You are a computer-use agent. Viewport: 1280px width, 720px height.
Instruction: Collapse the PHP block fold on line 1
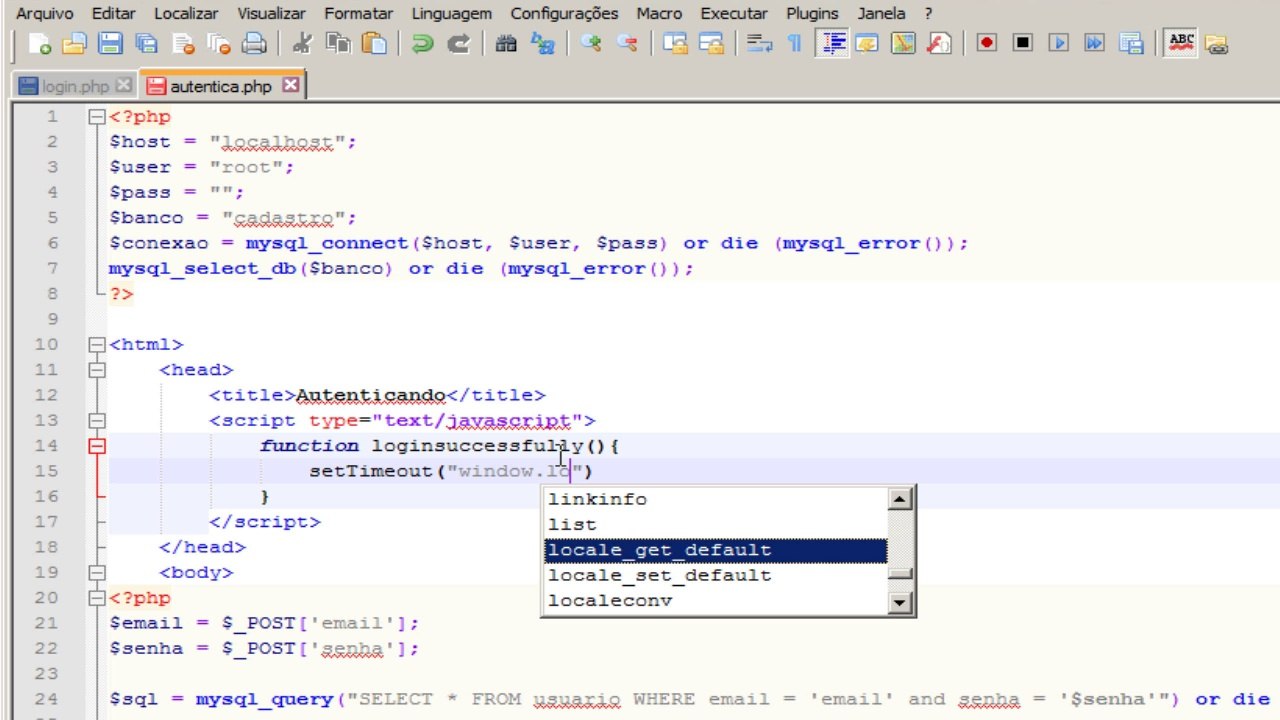click(x=97, y=117)
